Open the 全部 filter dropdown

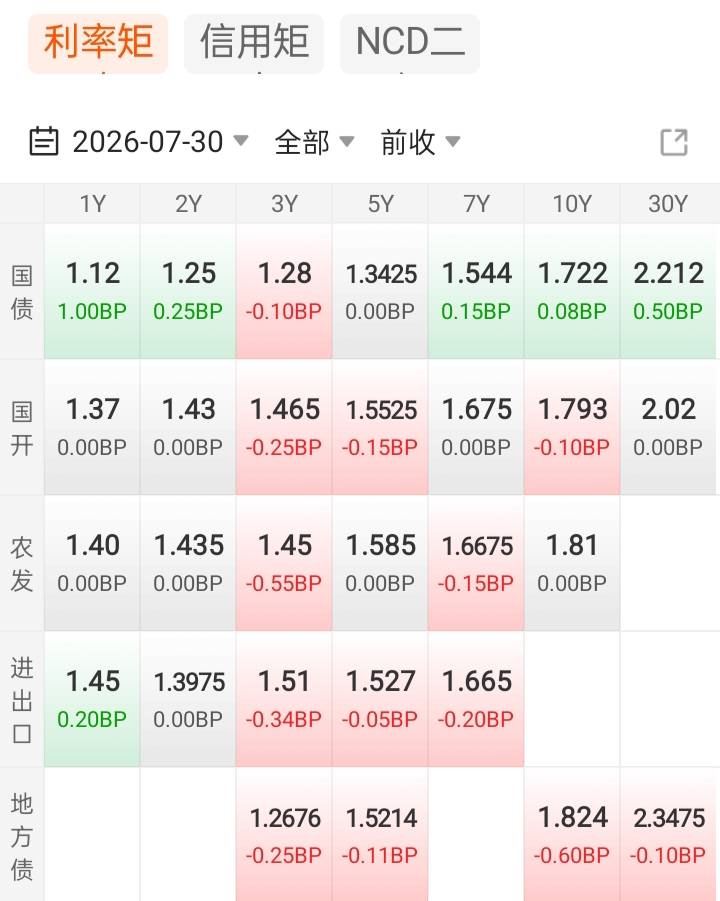click(x=314, y=142)
